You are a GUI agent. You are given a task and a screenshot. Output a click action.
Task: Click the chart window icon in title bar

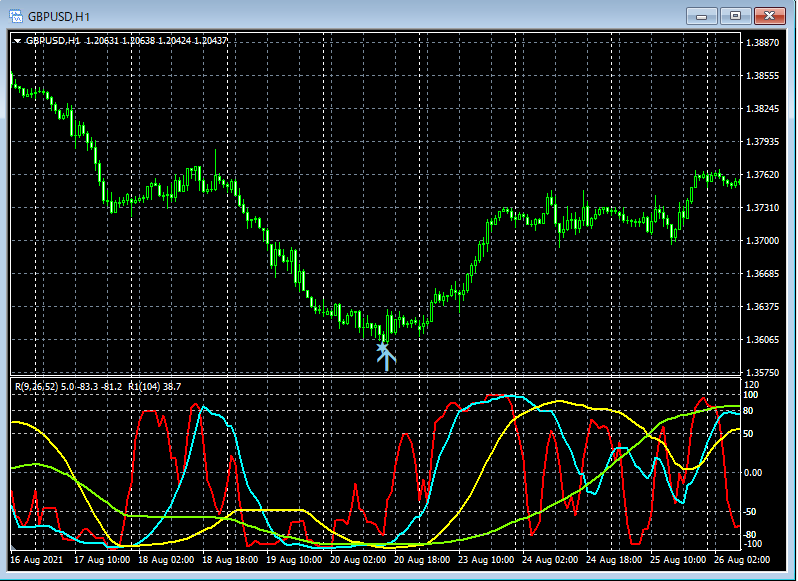16,15
